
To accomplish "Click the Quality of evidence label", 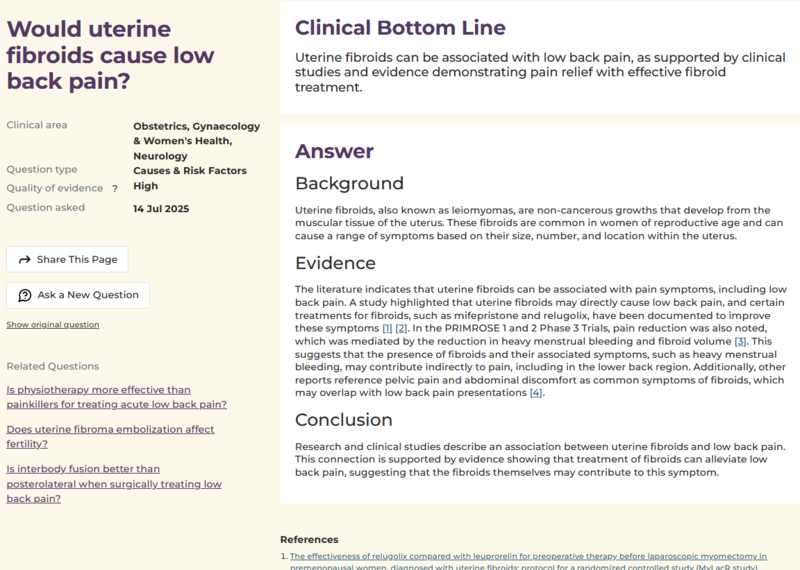I will 55,188.
